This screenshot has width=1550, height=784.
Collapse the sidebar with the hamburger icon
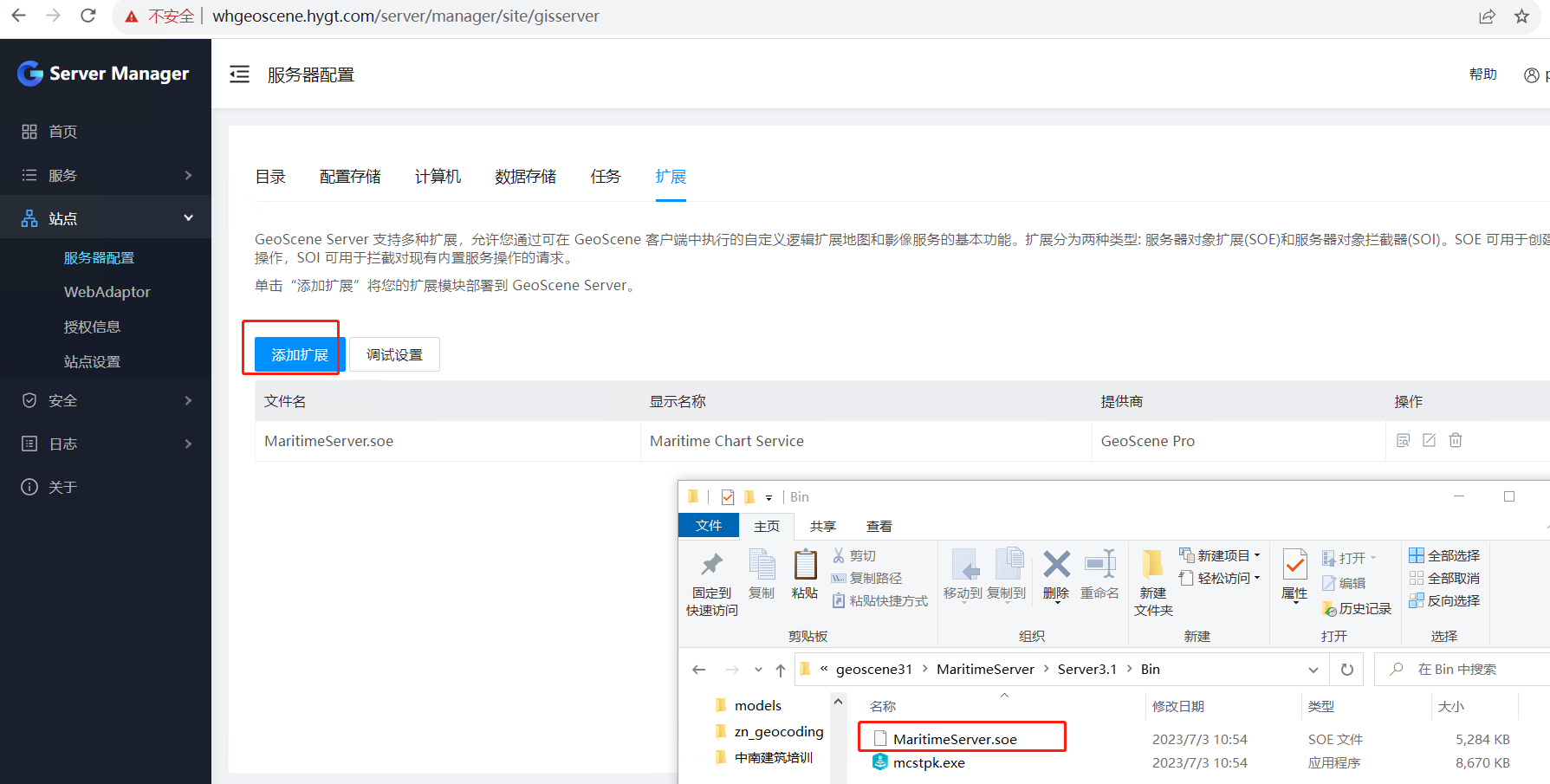239,75
